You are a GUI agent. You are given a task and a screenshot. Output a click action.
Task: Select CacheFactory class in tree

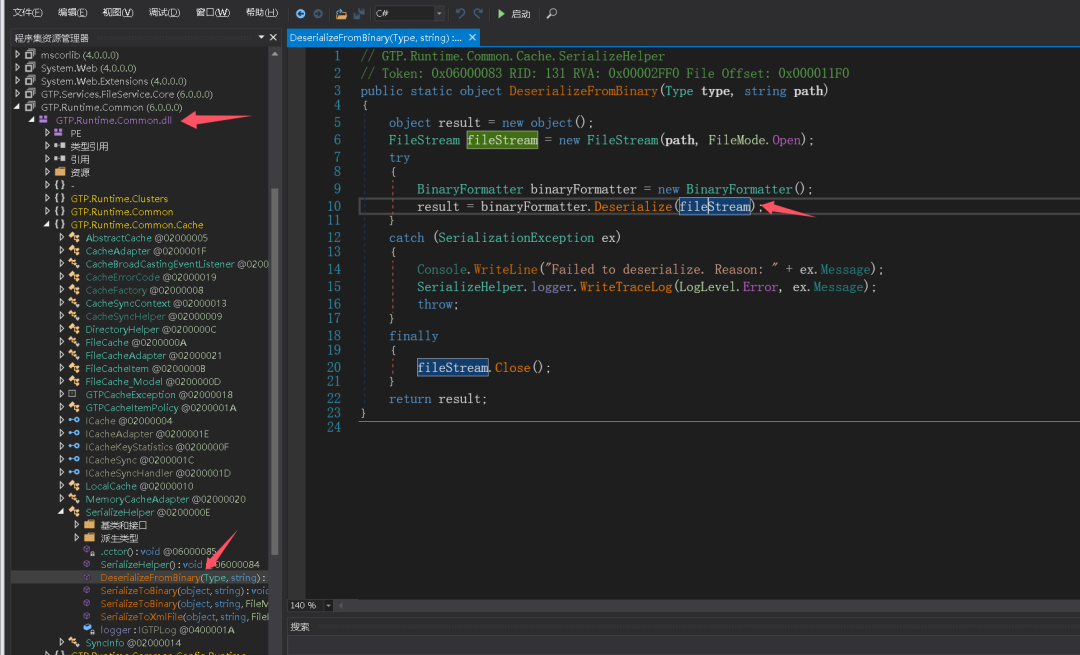145,290
